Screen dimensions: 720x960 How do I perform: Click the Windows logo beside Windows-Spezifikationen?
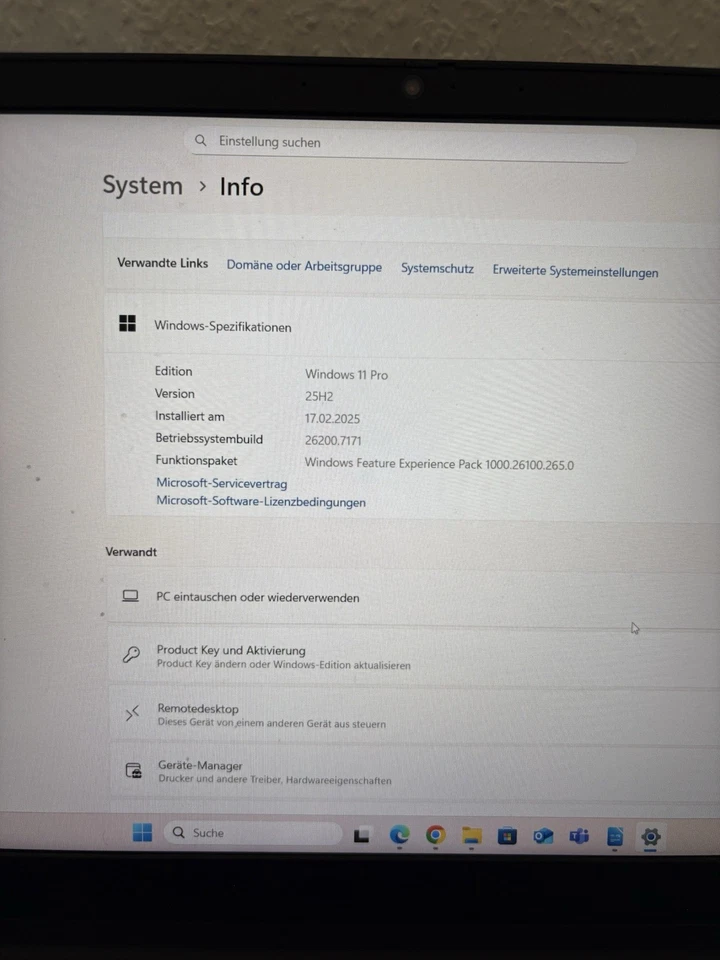[x=127, y=323]
